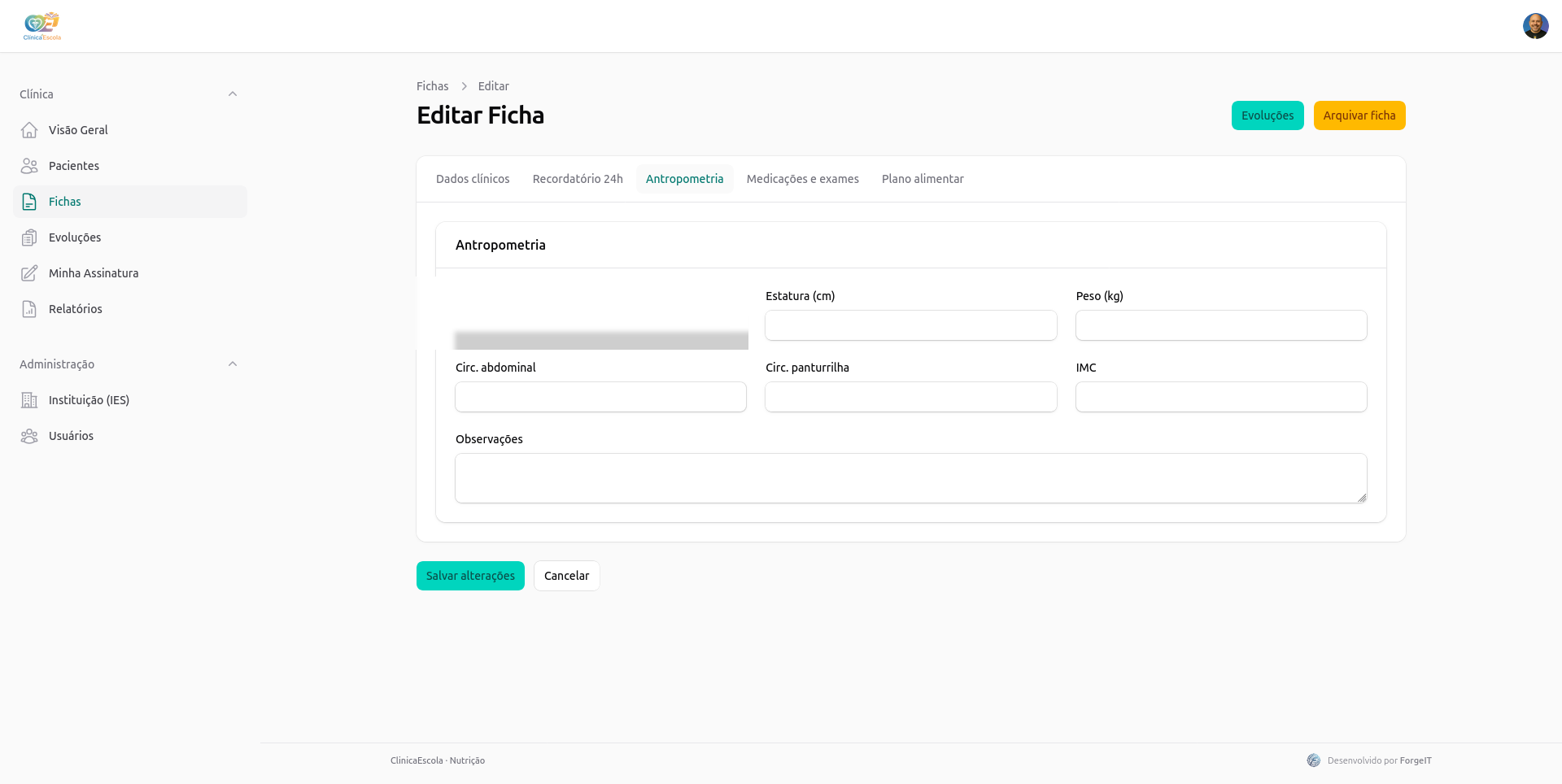Switch to Dados clínicos tab
Viewport: 1562px width, 784px height.
(x=473, y=179)
